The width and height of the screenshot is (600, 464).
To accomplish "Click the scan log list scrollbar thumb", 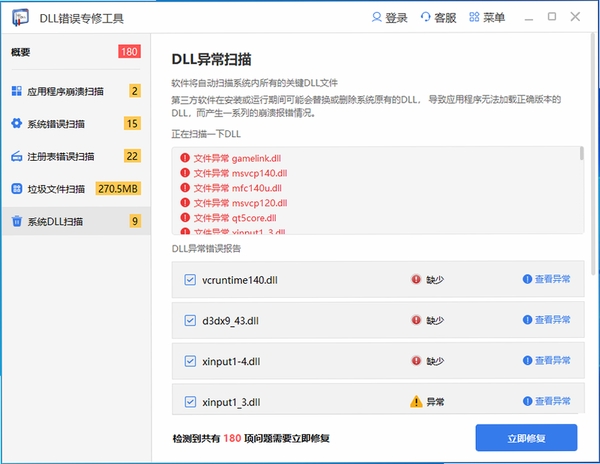I will (x=582, y=153).
